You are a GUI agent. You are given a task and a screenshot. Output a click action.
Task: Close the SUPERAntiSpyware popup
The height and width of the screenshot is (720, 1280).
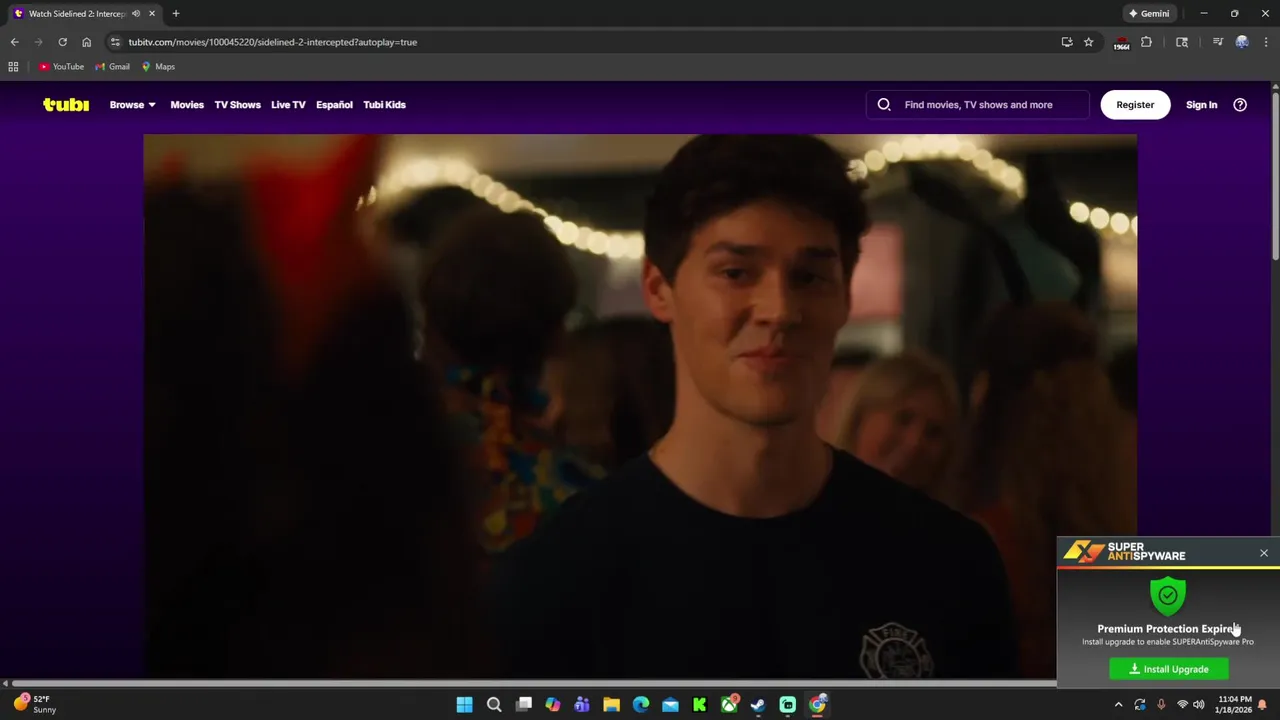pyautogui.click(x=1263, y=553)
